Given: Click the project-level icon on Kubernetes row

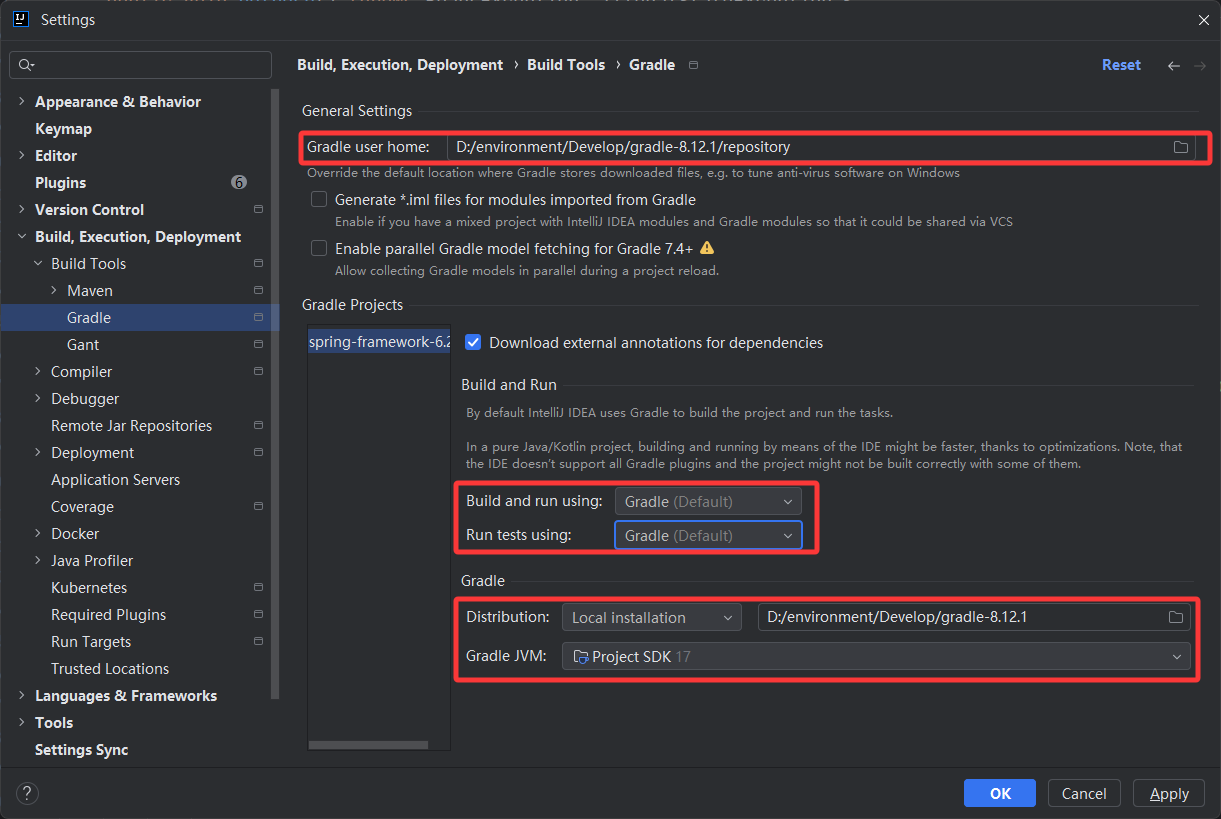Looking at the screenshot, I should (258, 588).
